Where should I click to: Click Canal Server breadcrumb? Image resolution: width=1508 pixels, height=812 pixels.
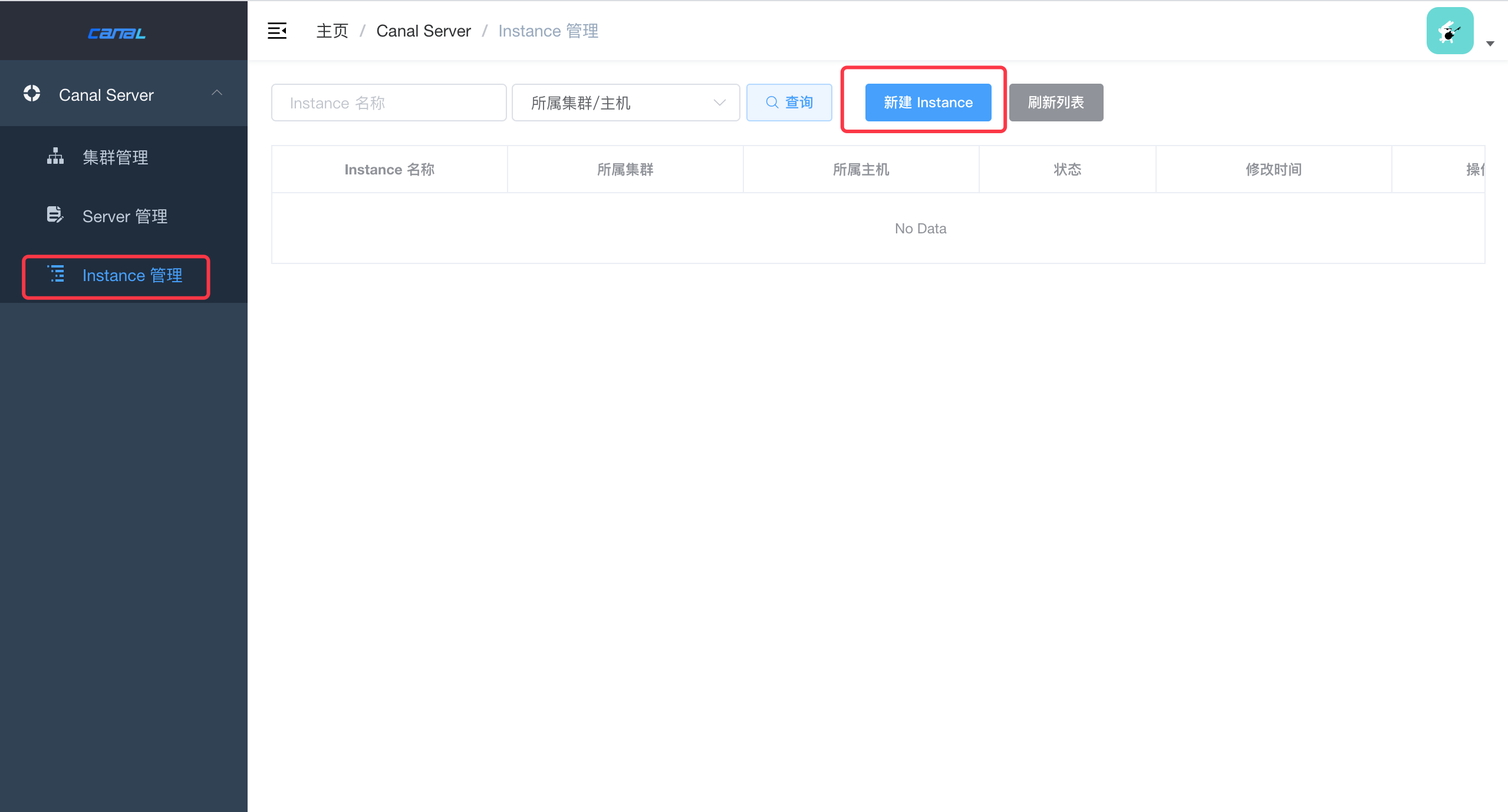pyautogui.click(x=423, y=31)
